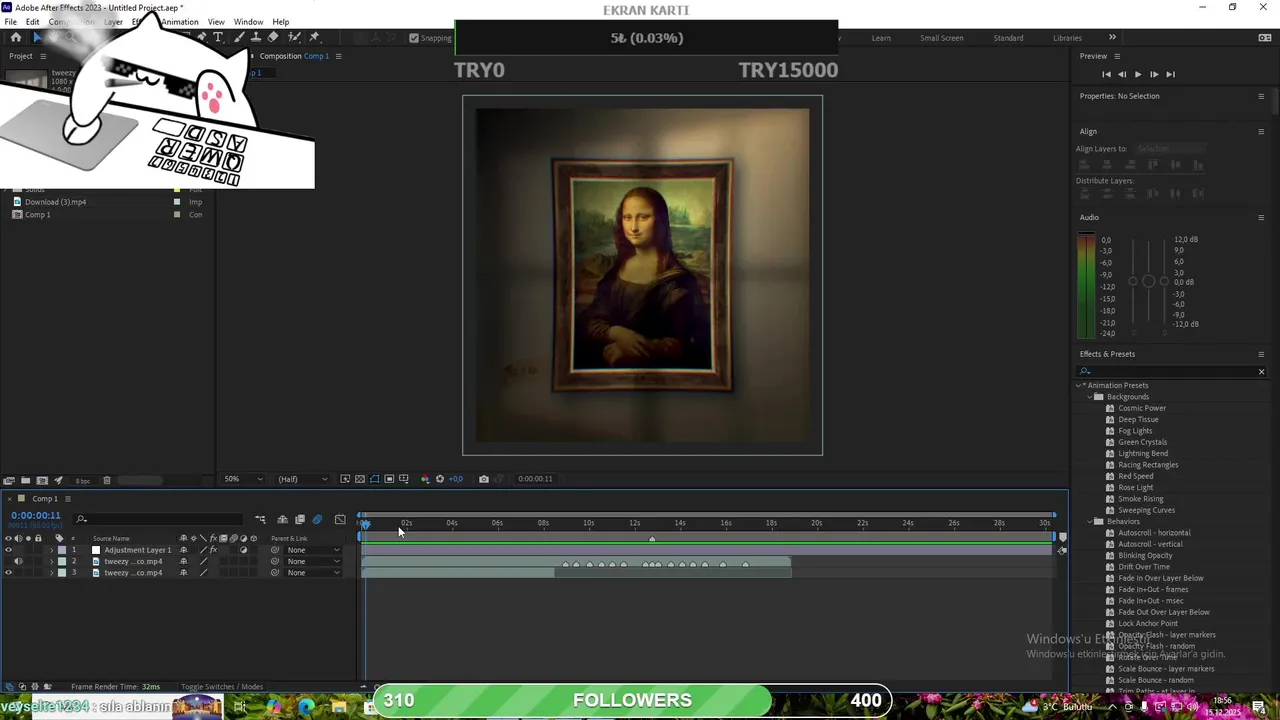Viewport: 1280px width, 720px height.
Task: Click the timeline current time 0:00:00:11
Action: click(36, 515)
